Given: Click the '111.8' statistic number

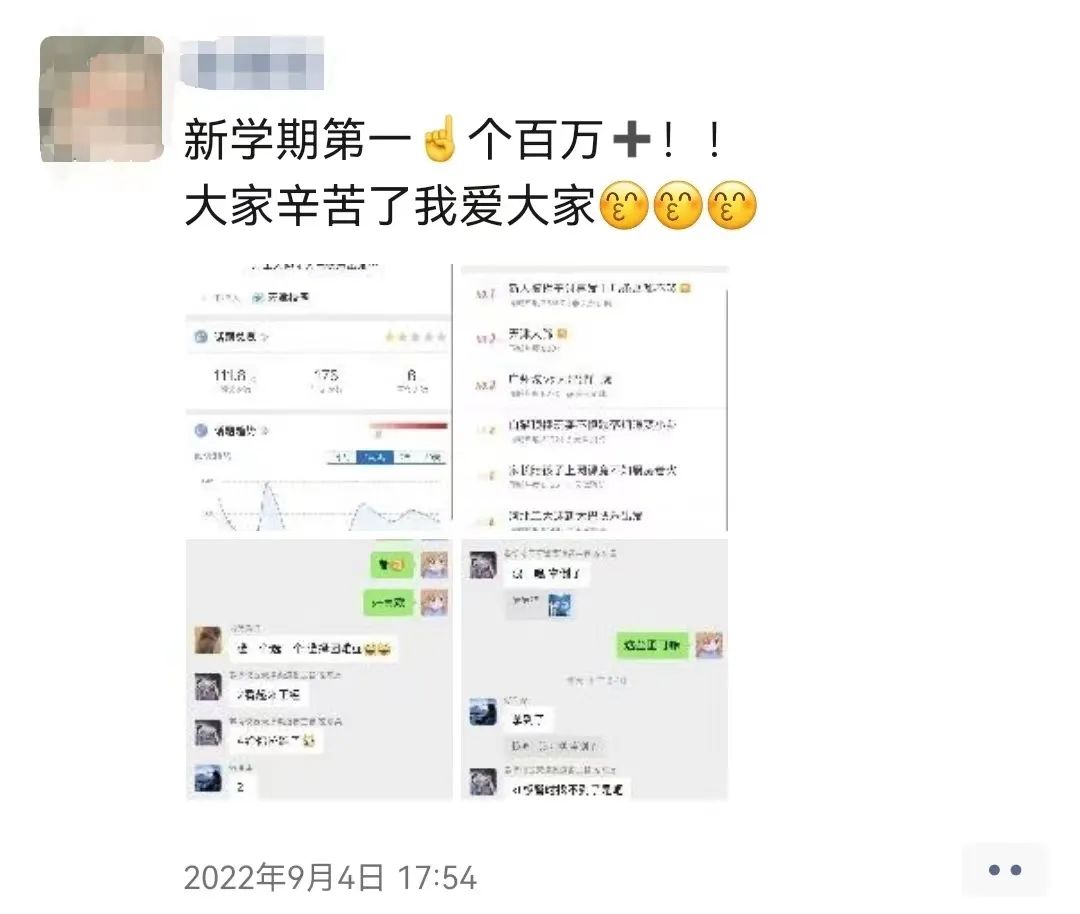Looking at the screenshot, I should [231, 375].
